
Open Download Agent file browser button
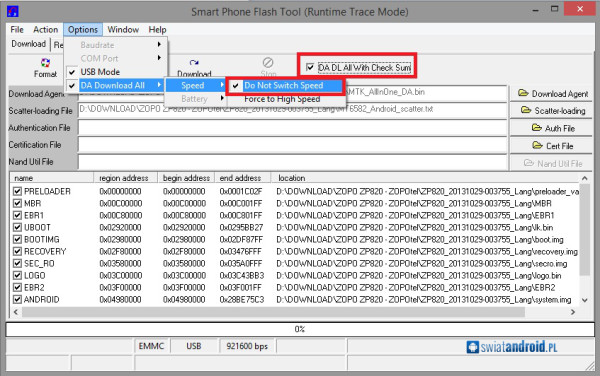[552, 93]
